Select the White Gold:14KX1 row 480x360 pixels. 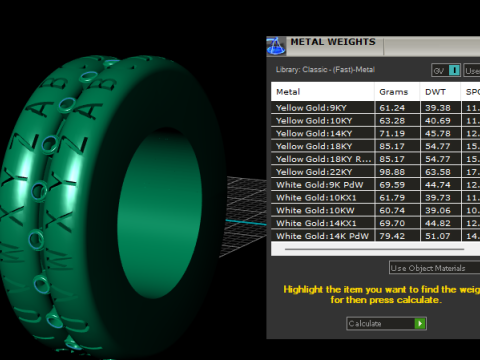tap(376, 223)
